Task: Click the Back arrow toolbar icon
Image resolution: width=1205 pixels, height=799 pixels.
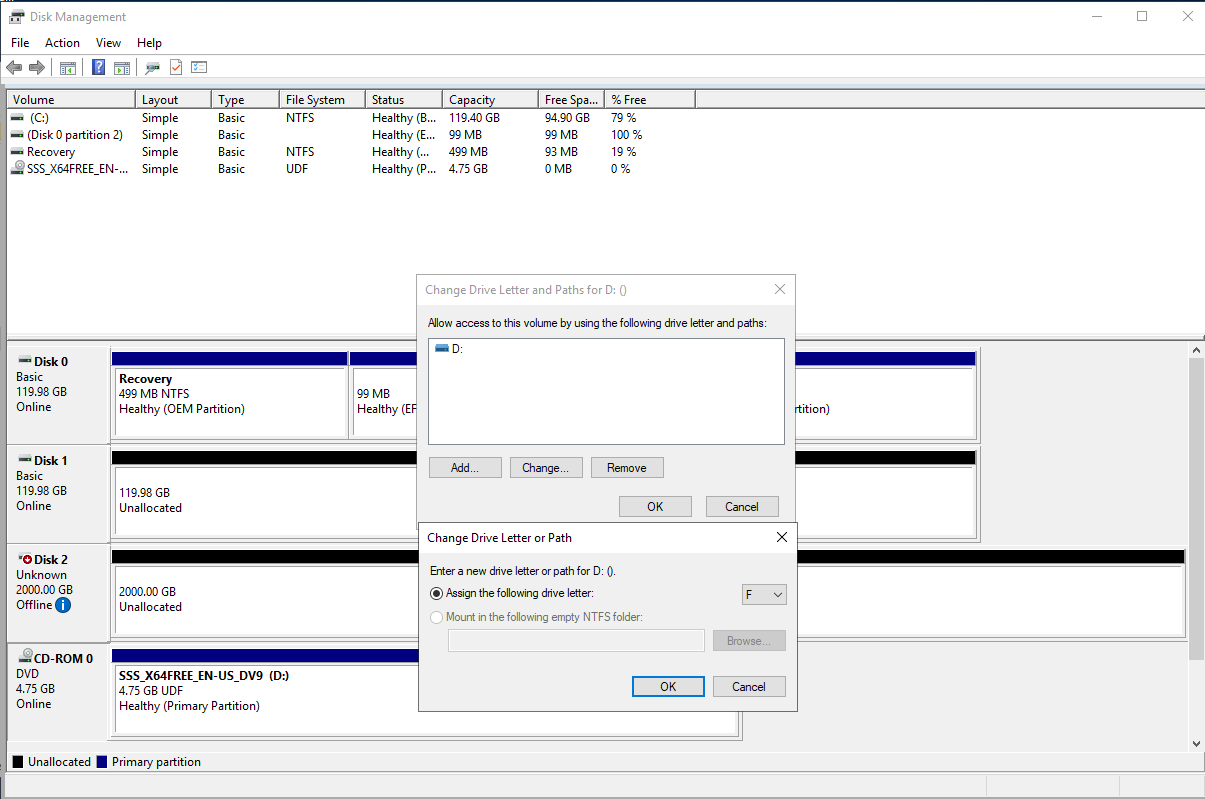Action: 14,68
